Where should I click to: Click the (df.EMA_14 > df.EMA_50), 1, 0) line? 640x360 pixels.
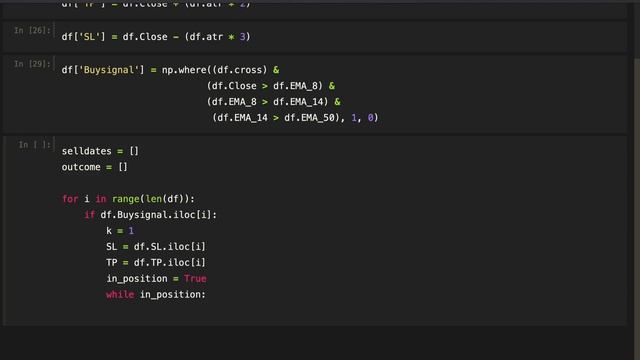[x=295, y=118]
